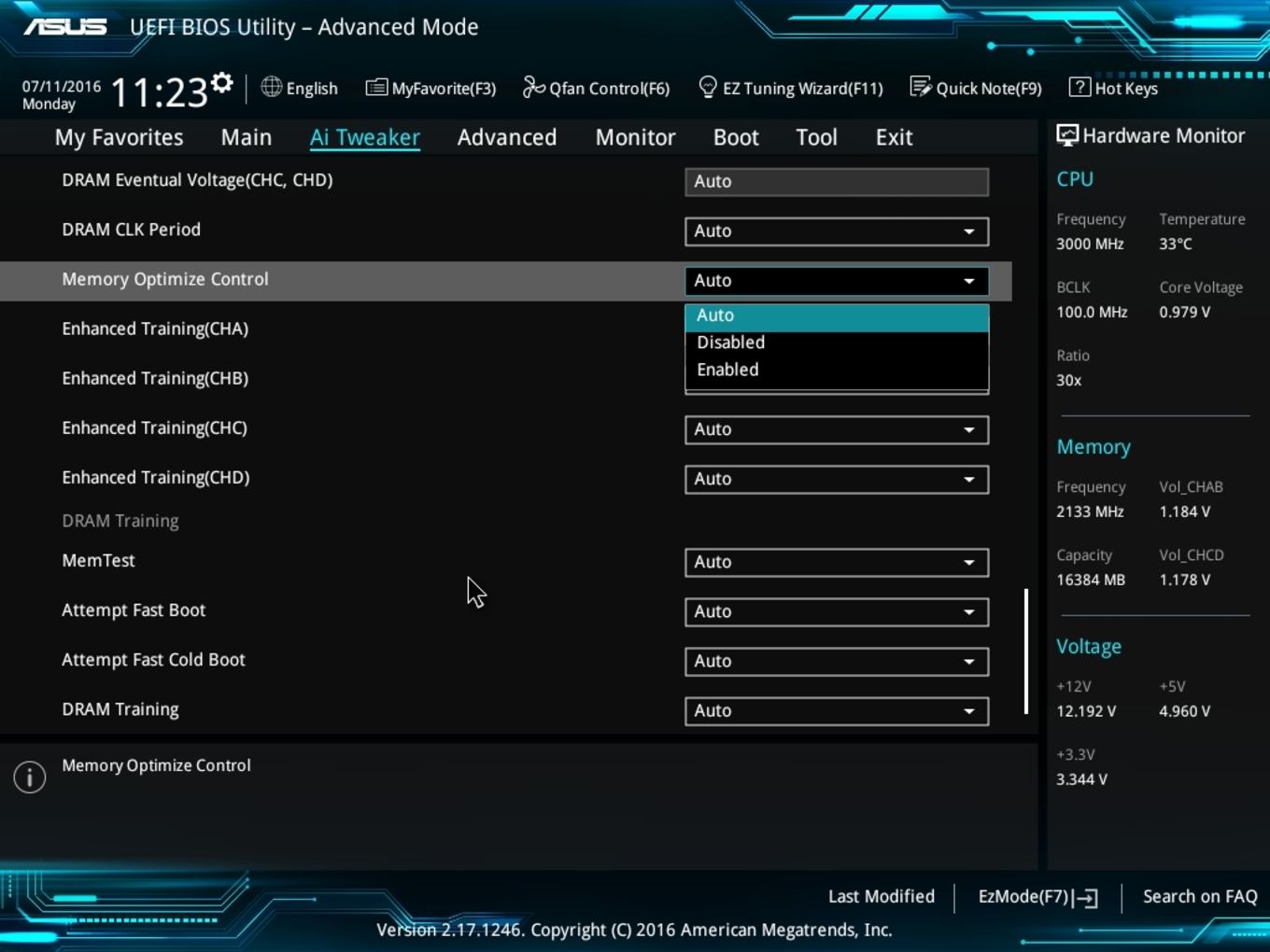Switch to the Main tab
The height and width of the screenshot is (952, 1270).
[x=247, y=137]
